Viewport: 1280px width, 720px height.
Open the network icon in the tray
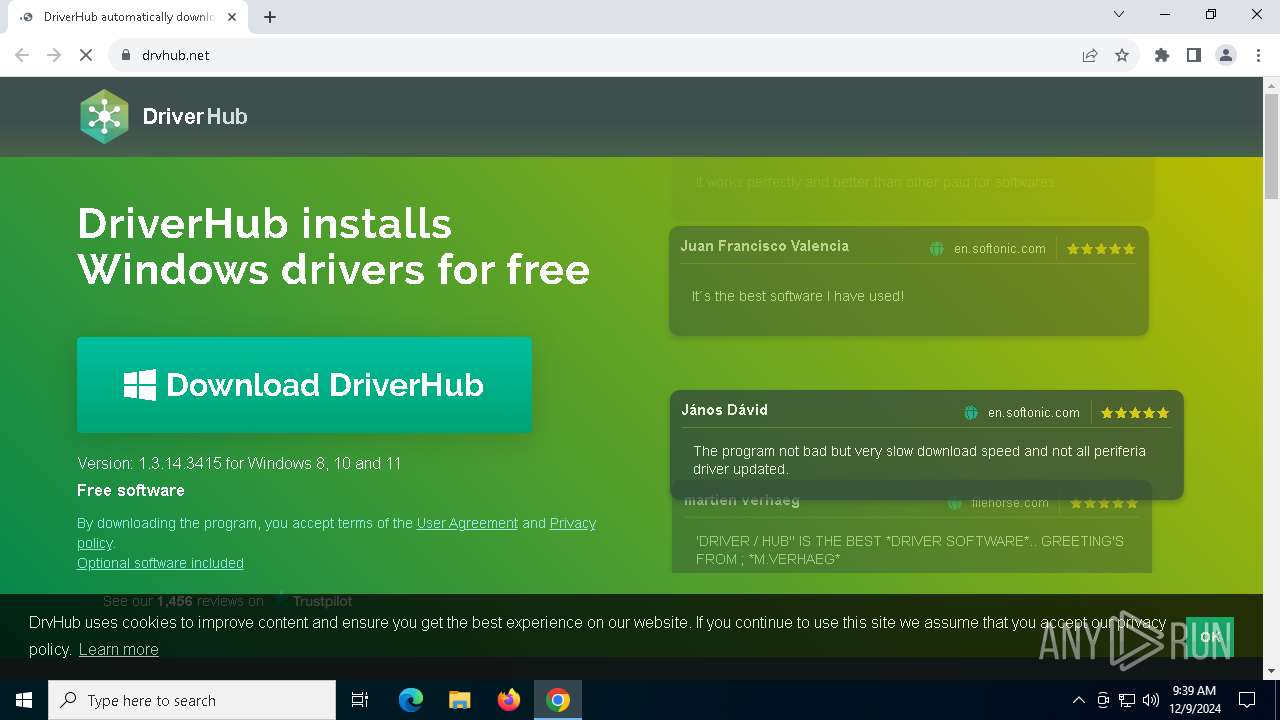pos(1127,700)
